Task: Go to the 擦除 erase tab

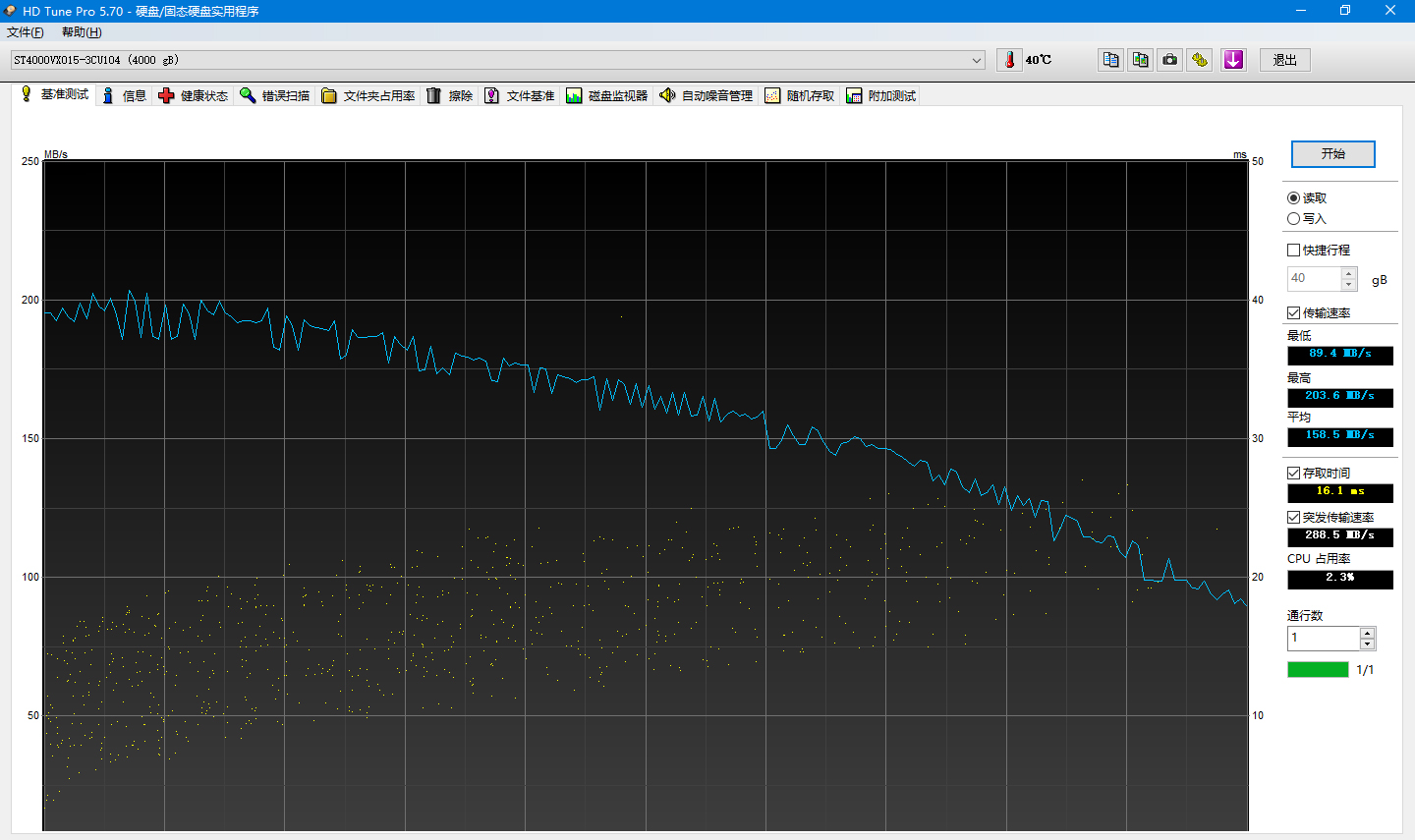Action: coord(450,95)
